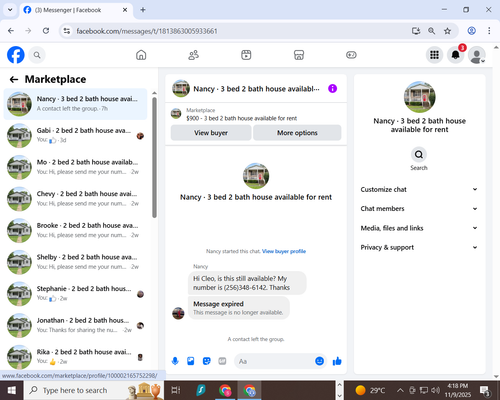Expand the Chat members section
The image size is (500, 400).
tap(419, 209)
